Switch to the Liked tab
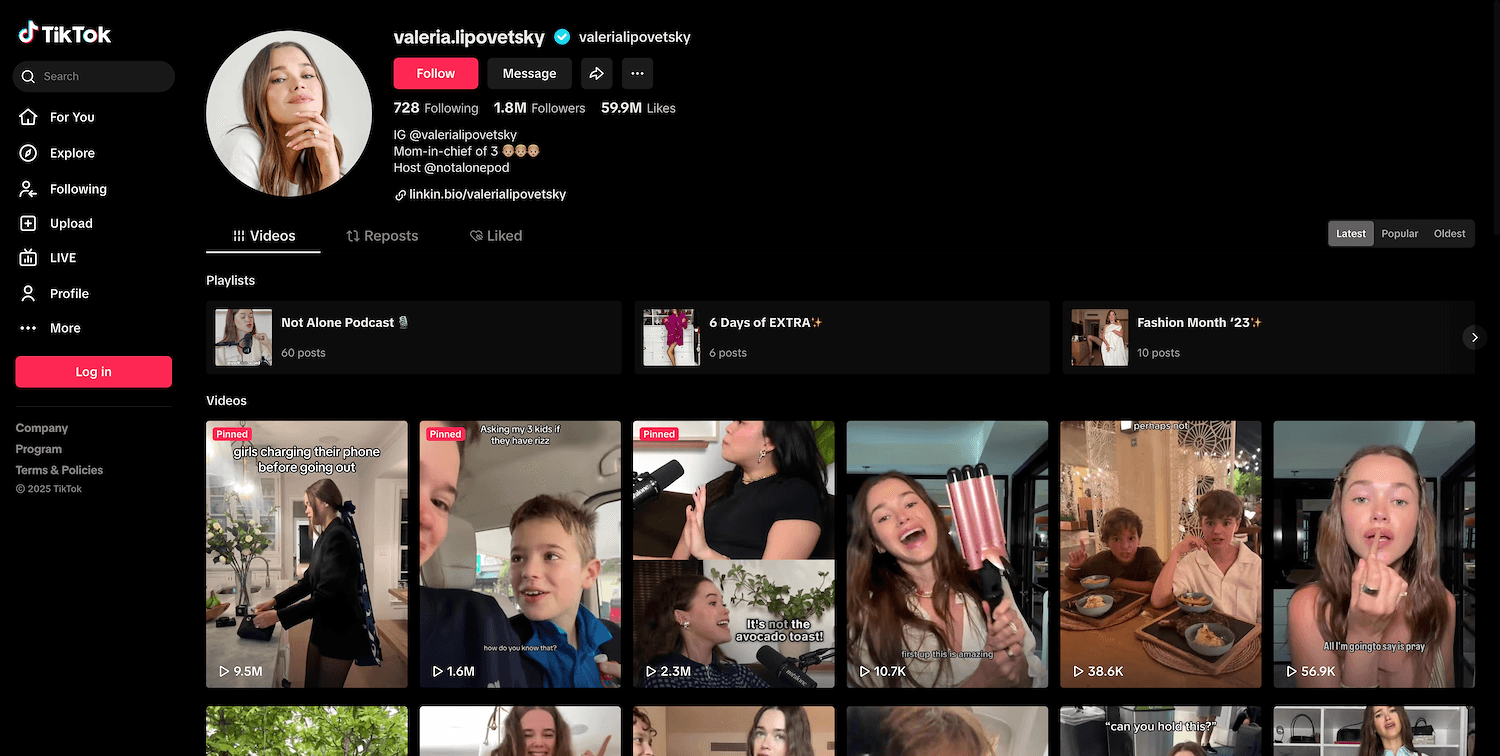This screenshot has height=756, width=1500. 496,236
